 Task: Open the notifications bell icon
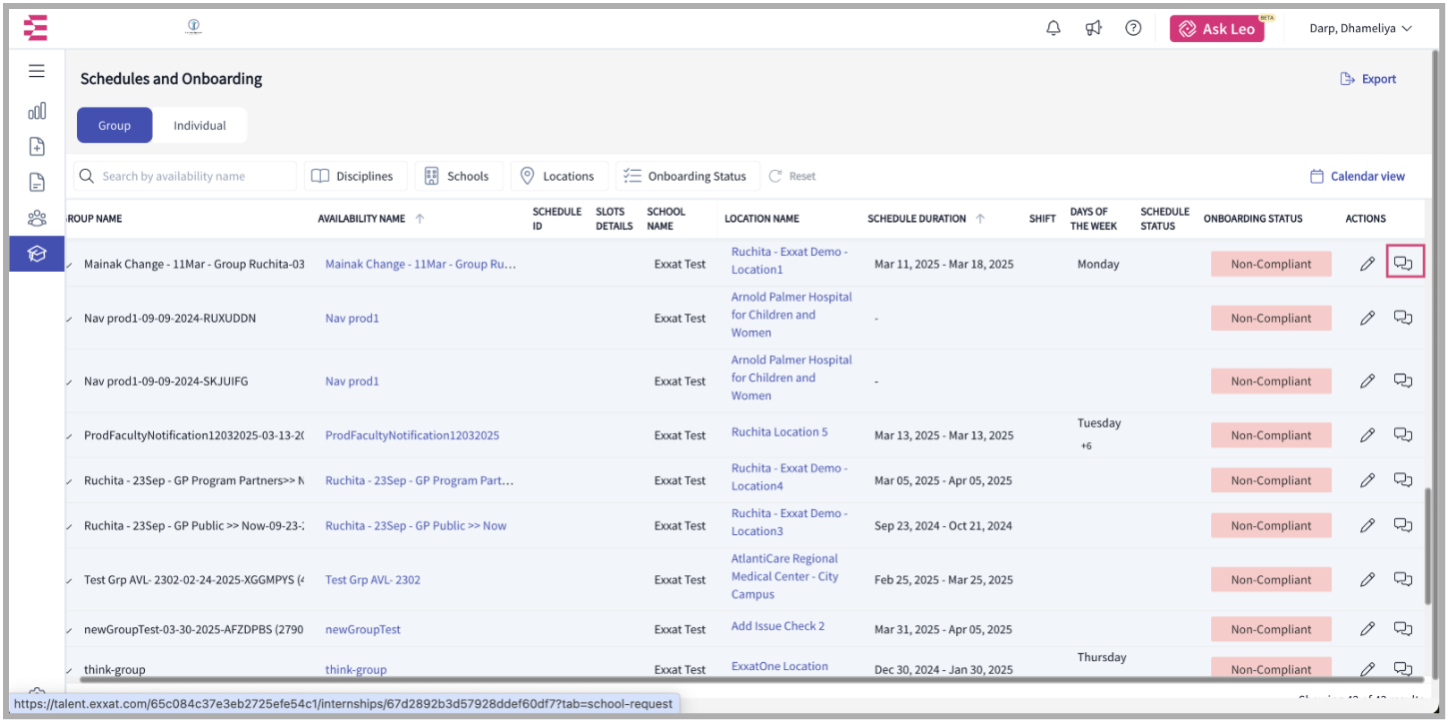(1053, 29)
